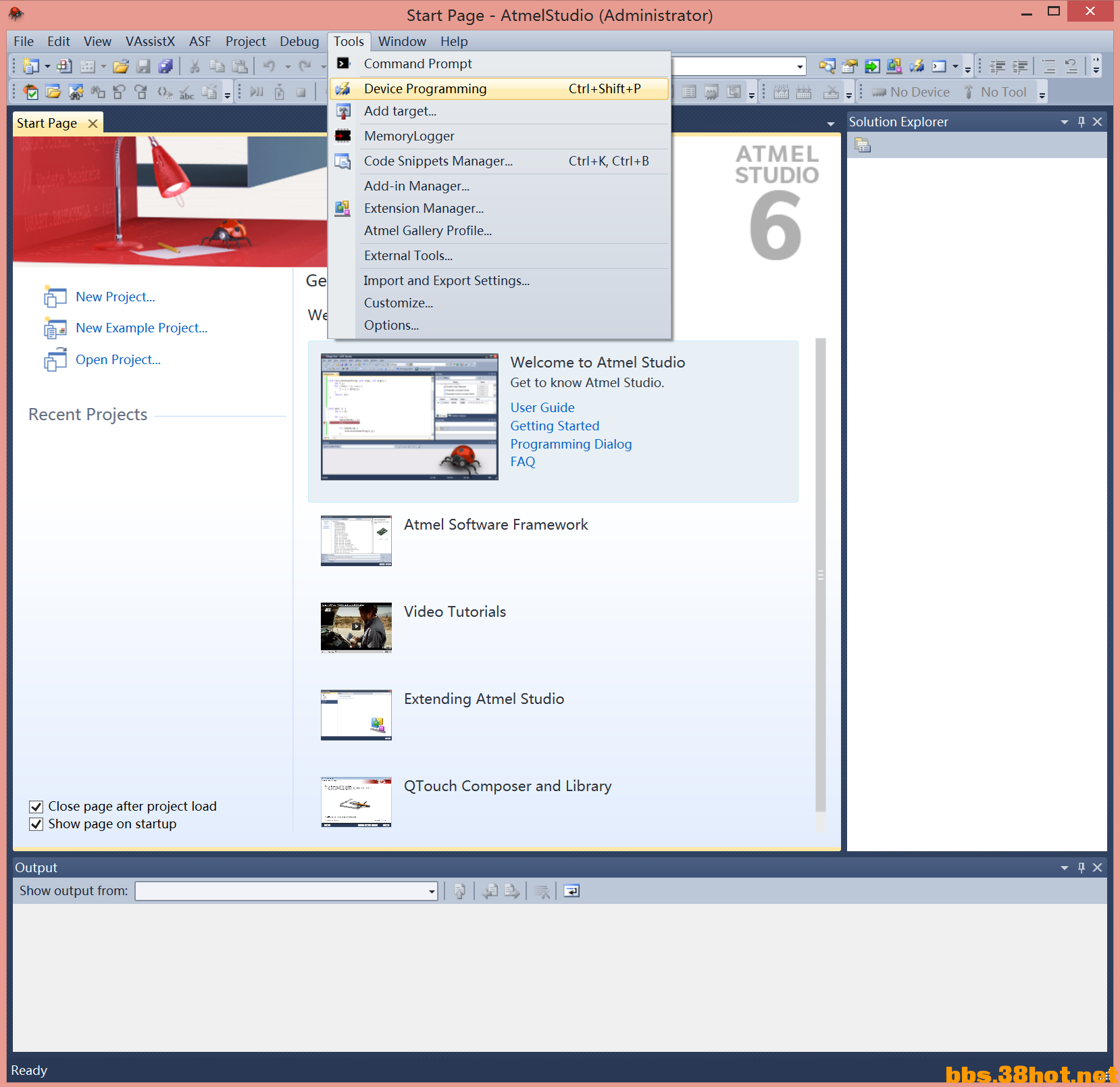Click the Save All toolbar icon
Screen dimensions: 1120x1087
[x=166, y=66]
